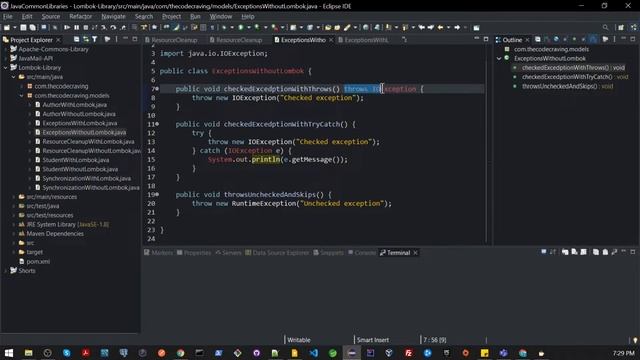Collapse ExceptionsWithoutLombok class in Outline
The width and height of the screenshot is (640, 360).
[499, 58]
